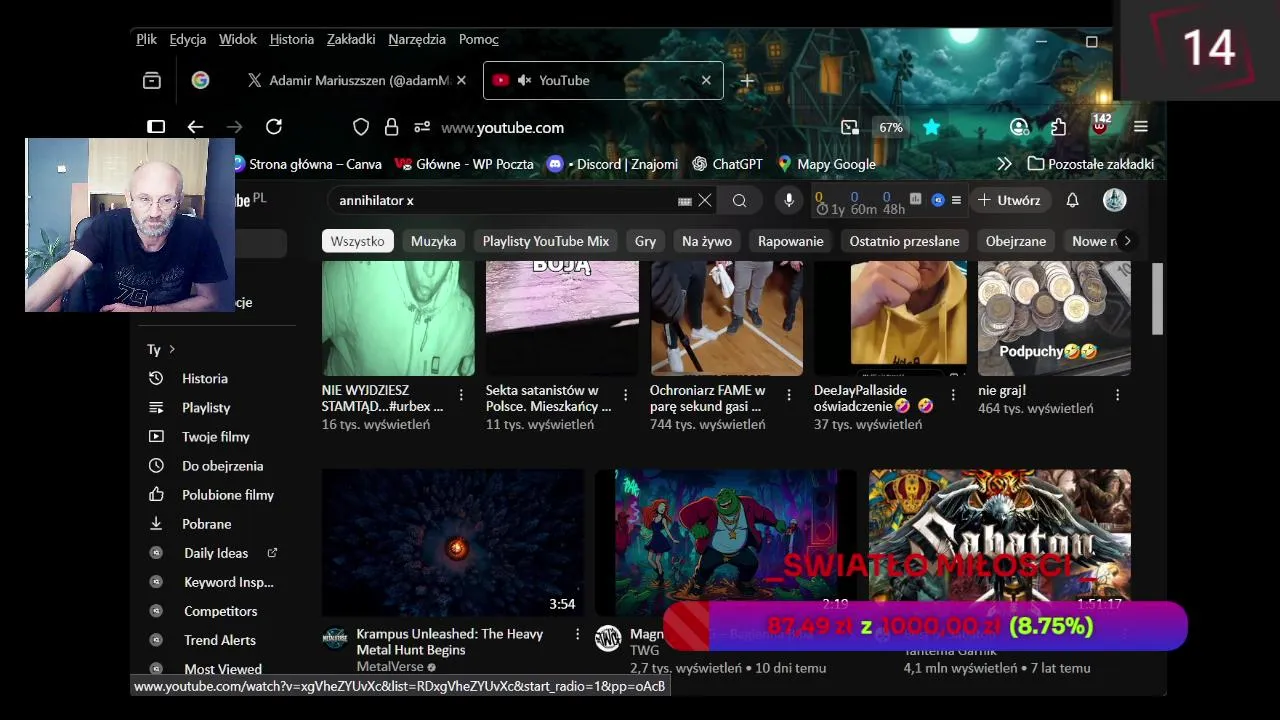Open the red extension with 142 badge
Viewport: 1280px width, 720px height.
[1100, 126]
